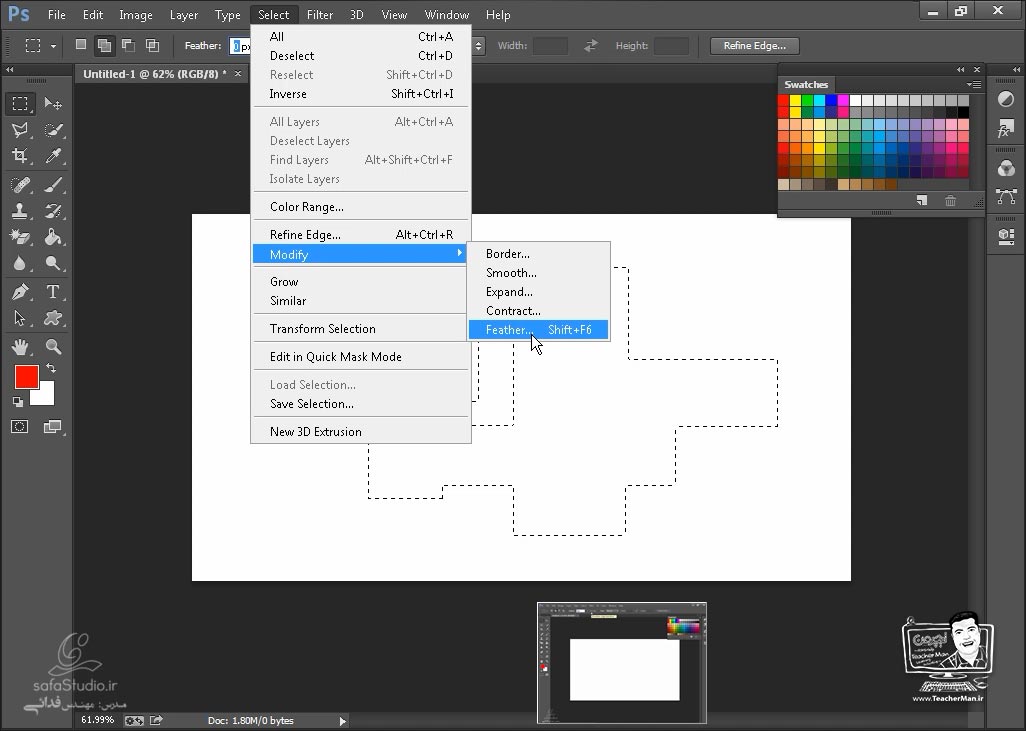This screenshot has height=731, width=1026.
Task: Select Inverse in the Select menu
Action: [361, 94]
